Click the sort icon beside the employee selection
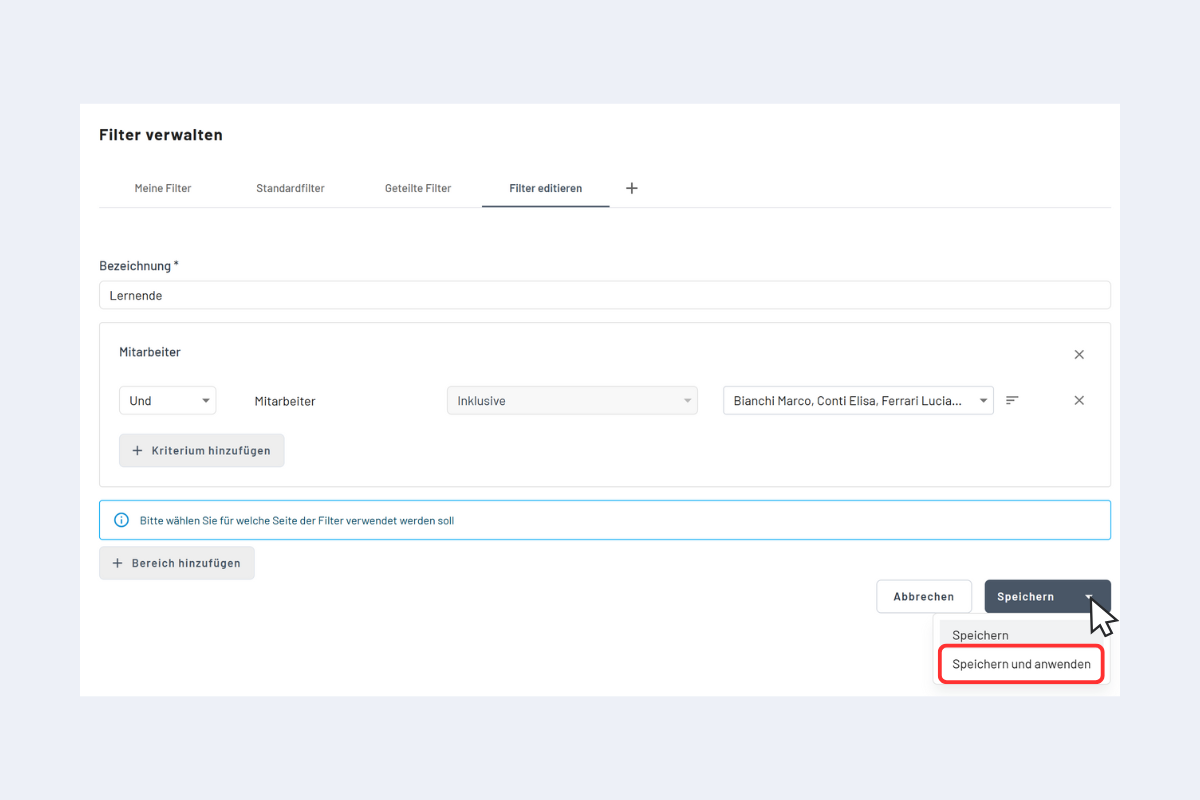The height and width of the screenshot is (800, 1200). 1011,400
